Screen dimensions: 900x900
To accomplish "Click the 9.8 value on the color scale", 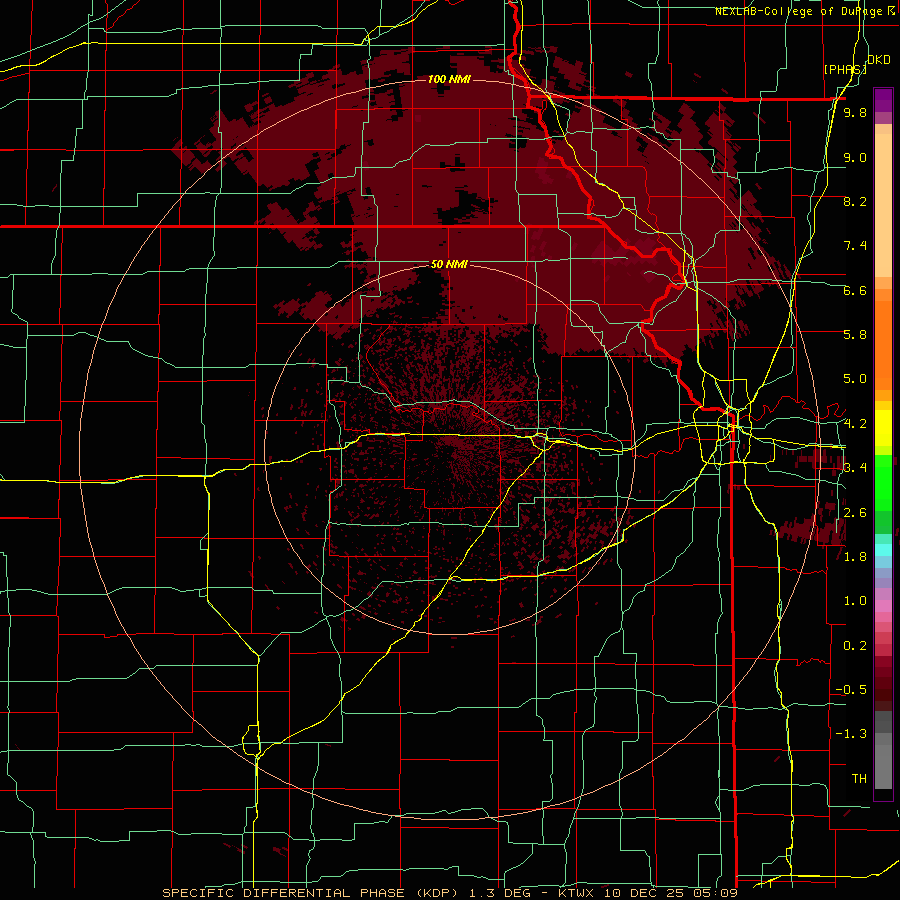I will point(855,112).
